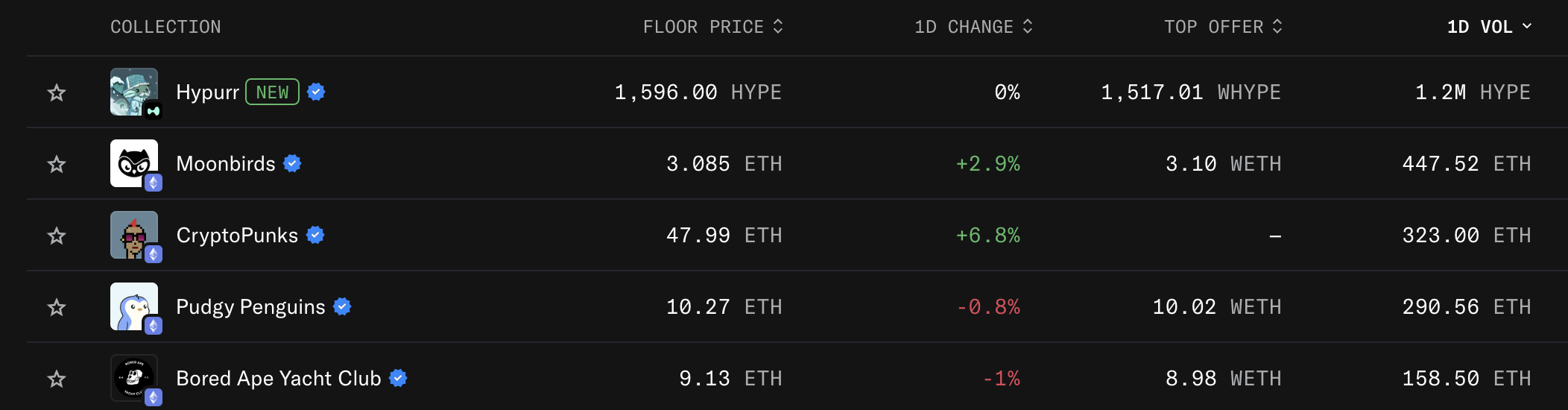Open the Moonbirds collection link
The image size is (1568, 410).
[x=225, y=164]
